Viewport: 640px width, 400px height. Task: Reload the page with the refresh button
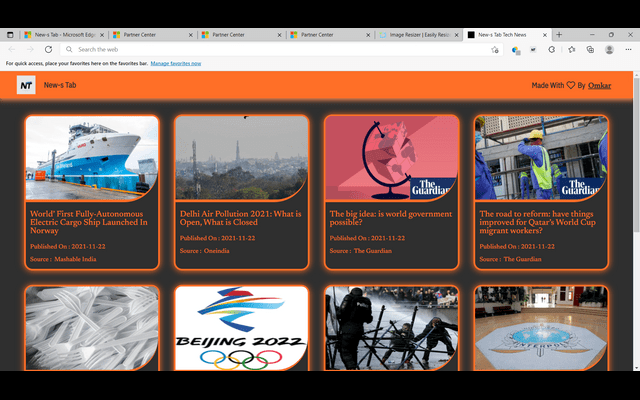48,49
